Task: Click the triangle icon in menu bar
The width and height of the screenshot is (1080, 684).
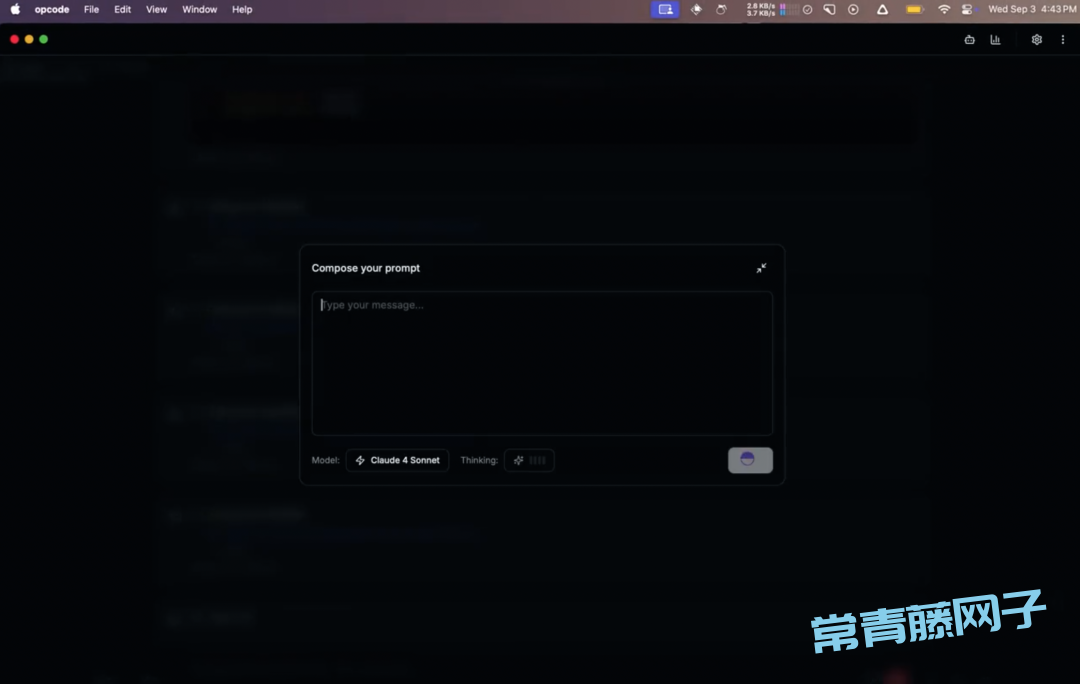Action: (882, 9)
